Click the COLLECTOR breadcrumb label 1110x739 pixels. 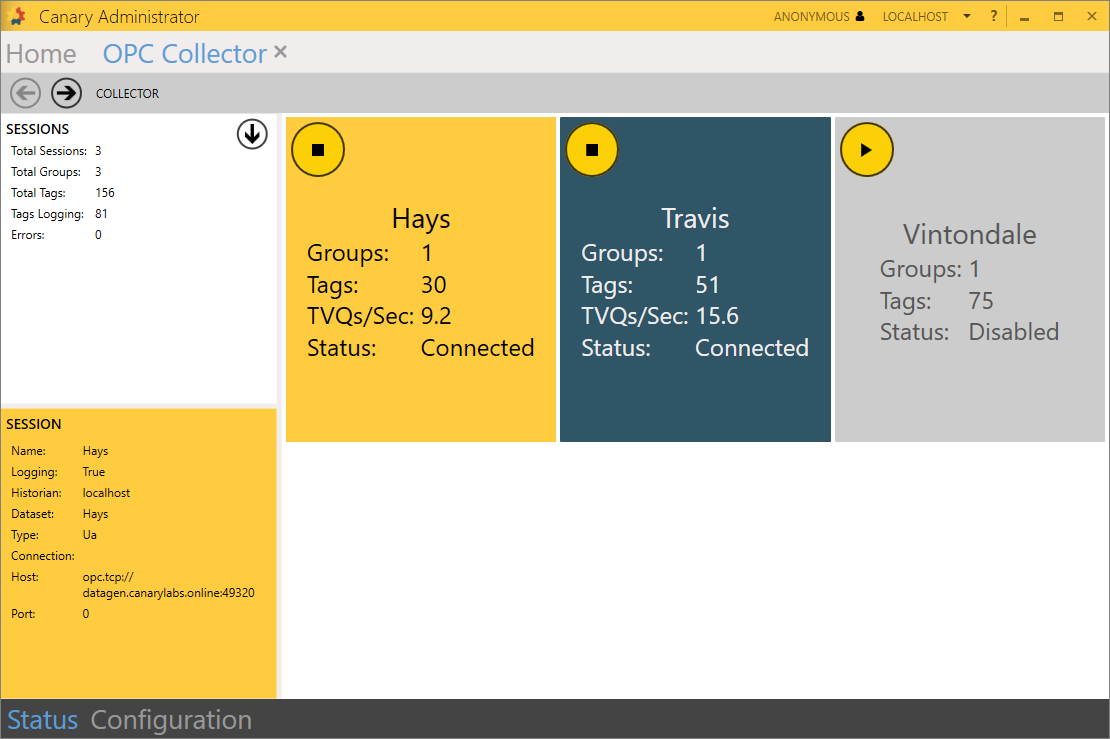click(127, 94)
